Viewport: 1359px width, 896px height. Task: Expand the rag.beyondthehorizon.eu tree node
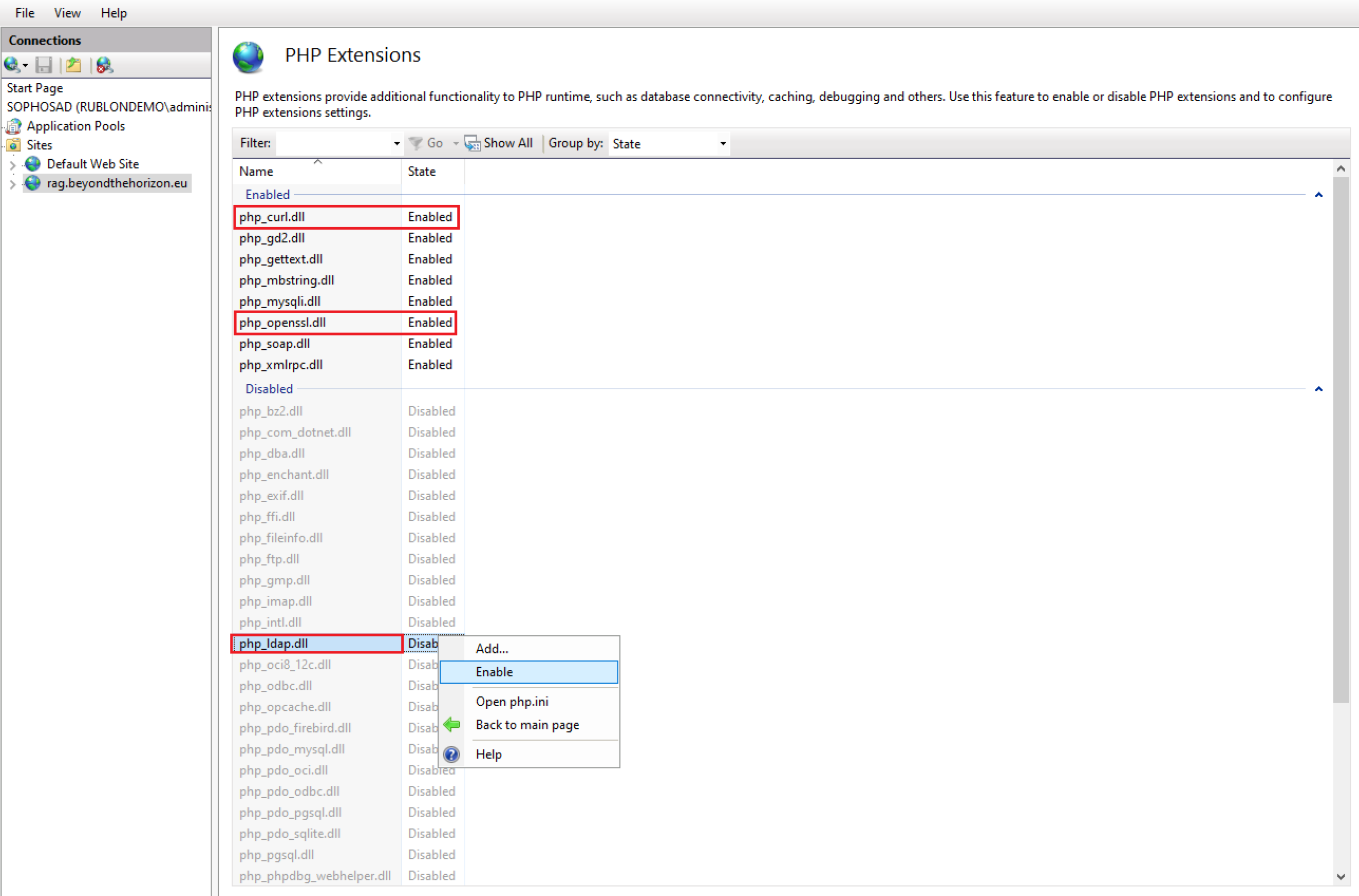(x=13, y=184)
